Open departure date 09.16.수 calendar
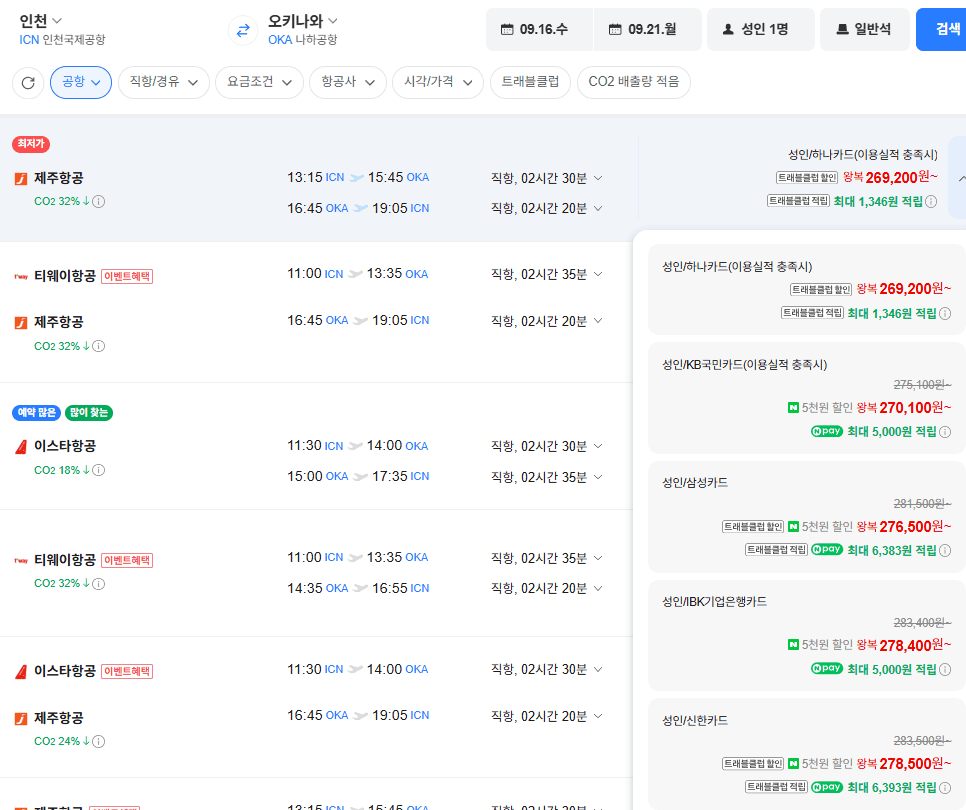The image size is (966, 810). [x=539, y=29]
